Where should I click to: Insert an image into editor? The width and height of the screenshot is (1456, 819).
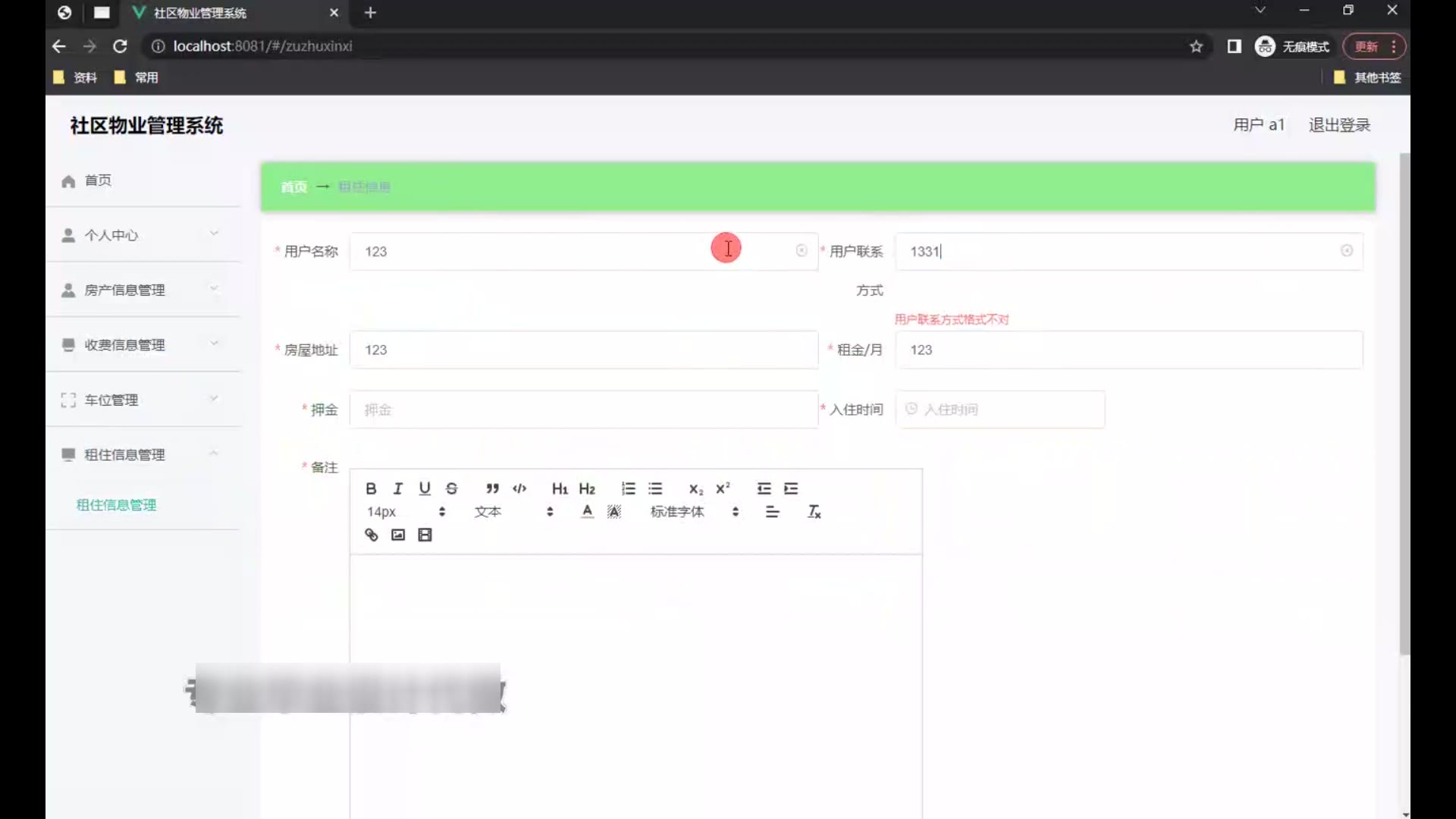(398, 535)
